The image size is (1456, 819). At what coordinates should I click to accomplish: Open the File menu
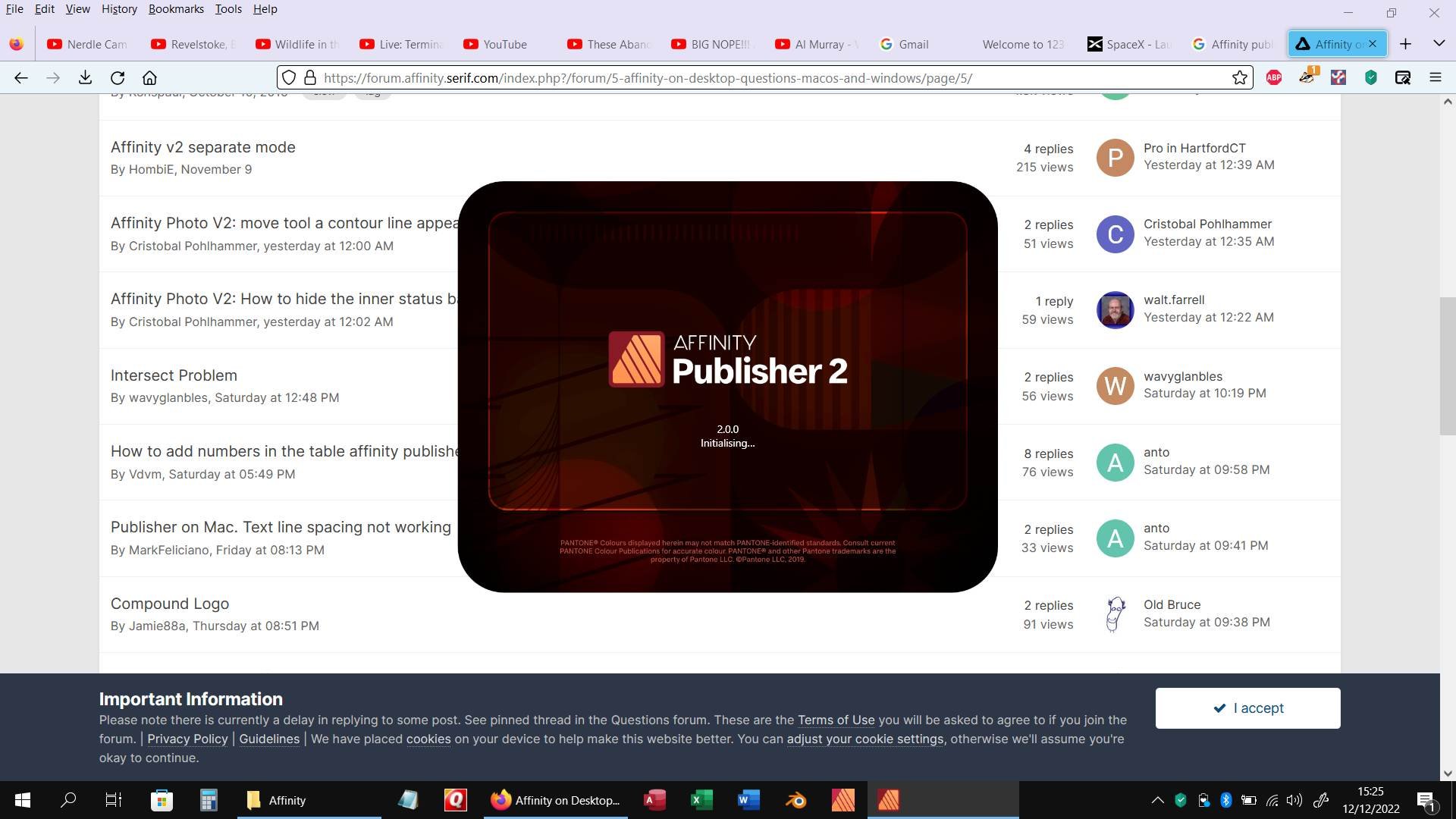tap(14, 9)
